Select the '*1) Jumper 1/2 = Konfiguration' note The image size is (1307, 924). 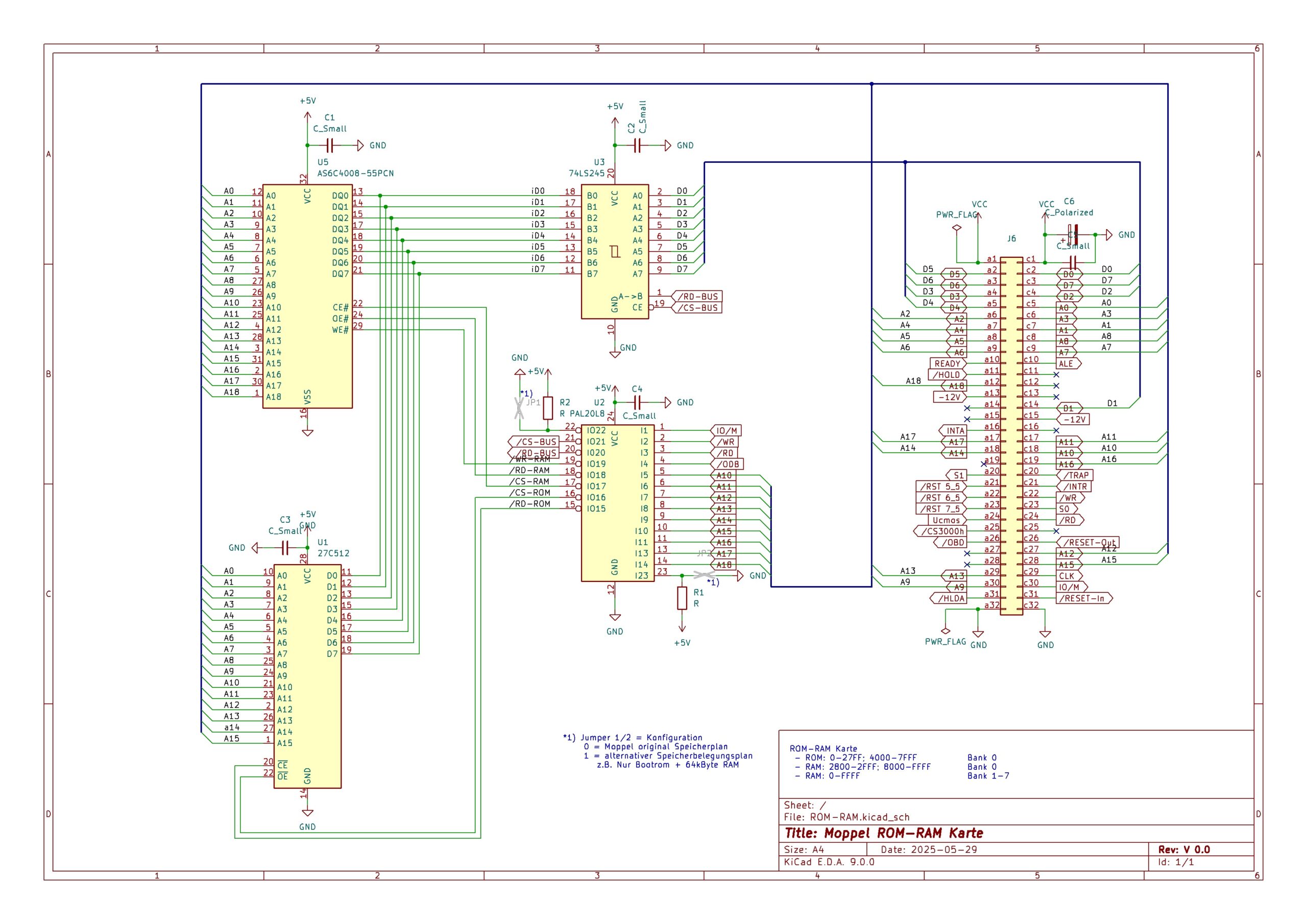point(633,737)
